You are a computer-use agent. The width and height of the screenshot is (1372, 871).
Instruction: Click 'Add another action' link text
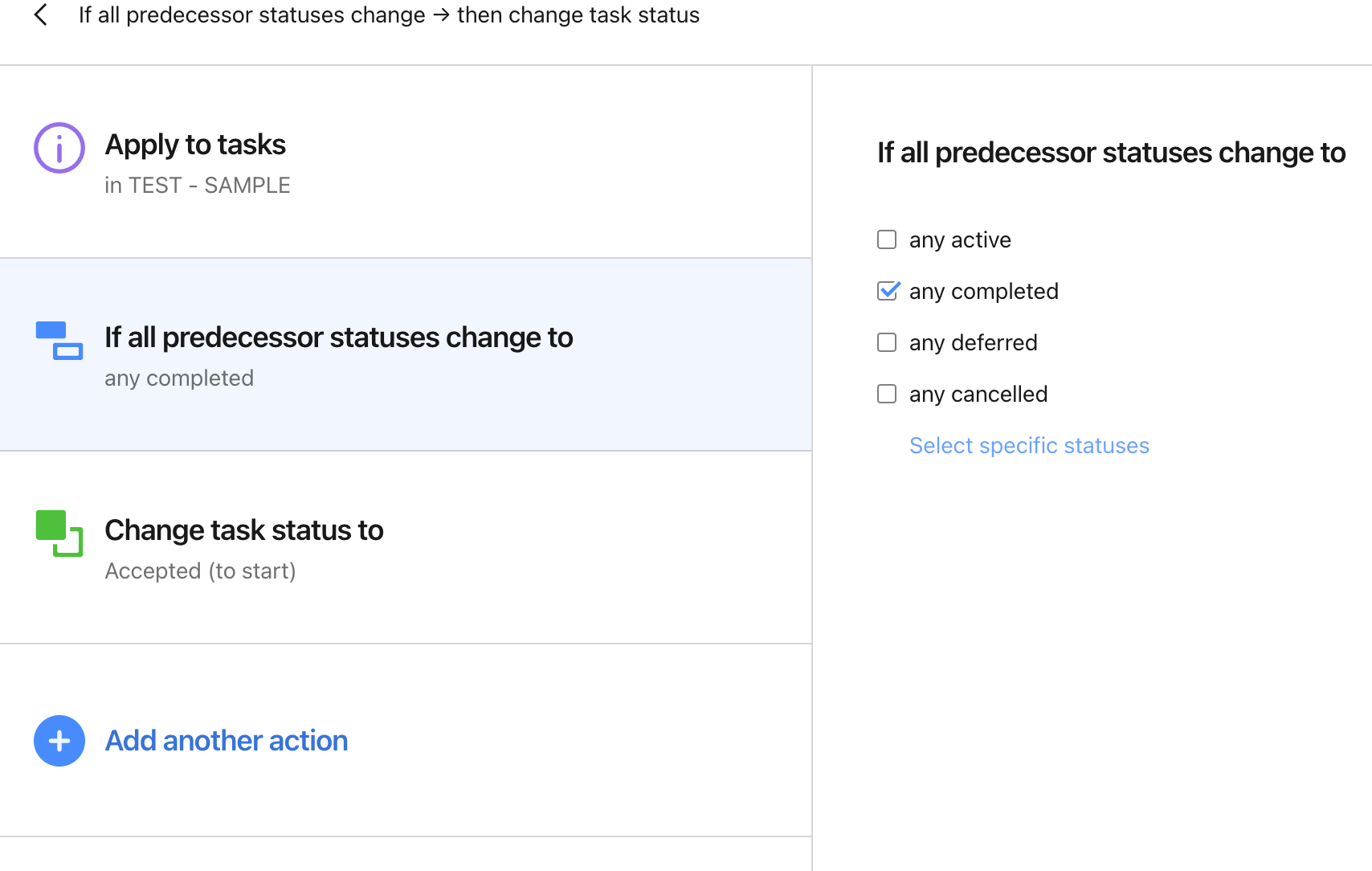pos(227,741)
